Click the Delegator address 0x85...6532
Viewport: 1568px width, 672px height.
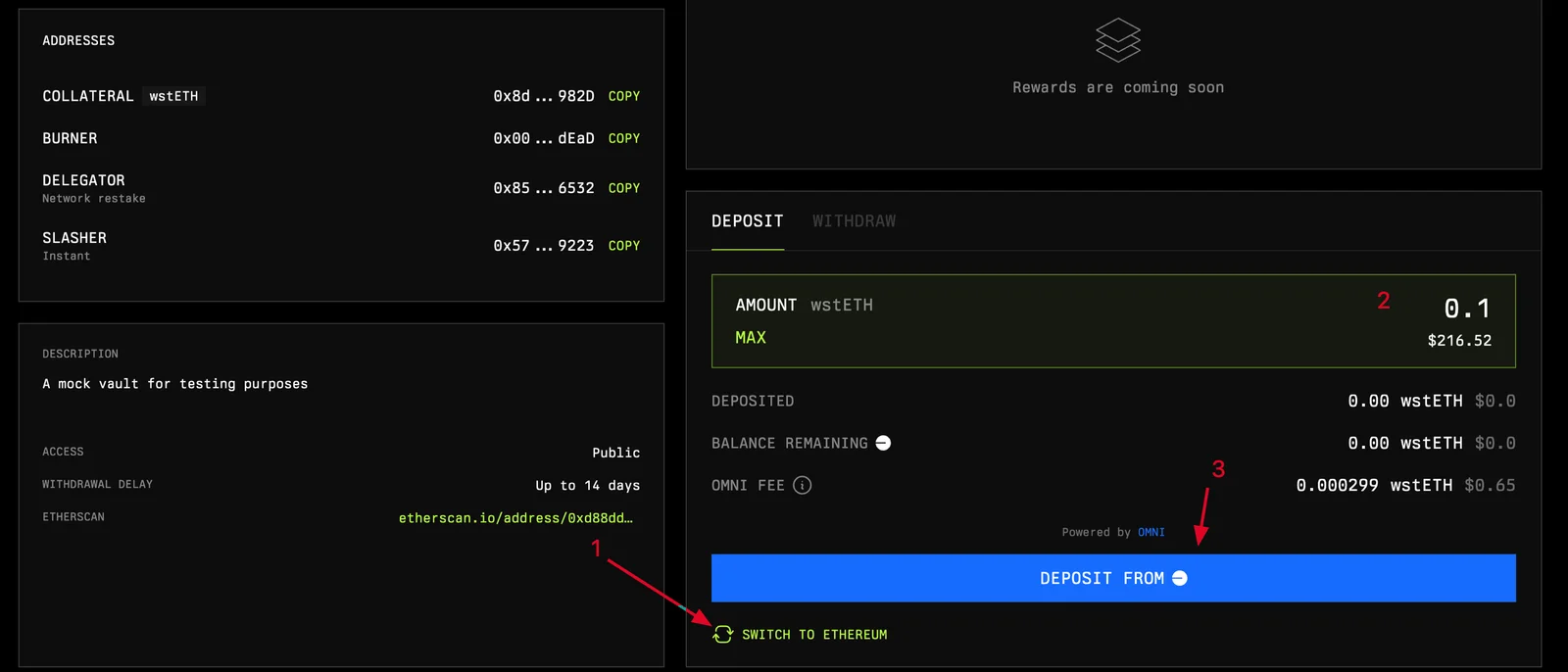544,188
